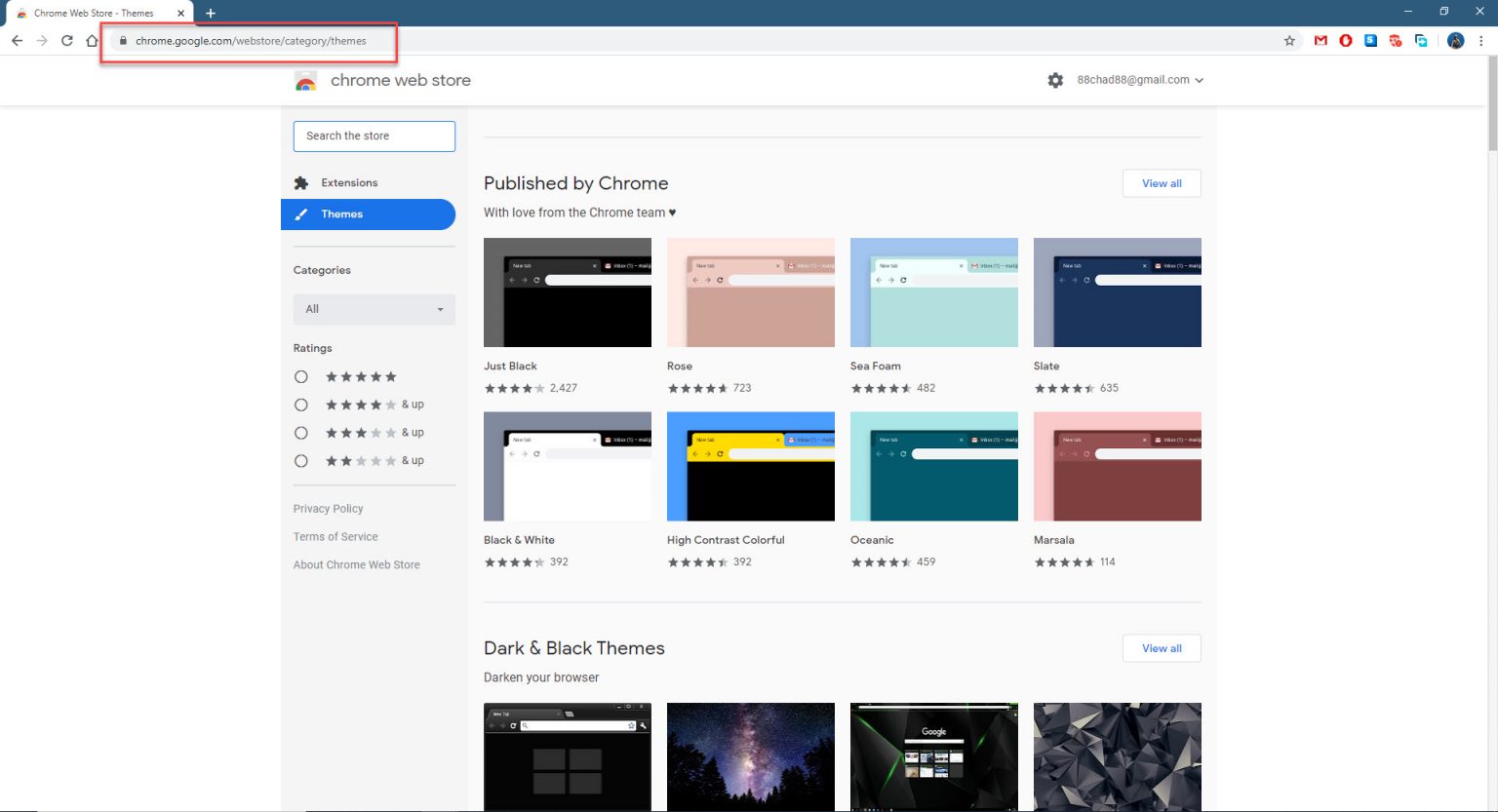Click the profile avatar icon

click(1455, 41)
